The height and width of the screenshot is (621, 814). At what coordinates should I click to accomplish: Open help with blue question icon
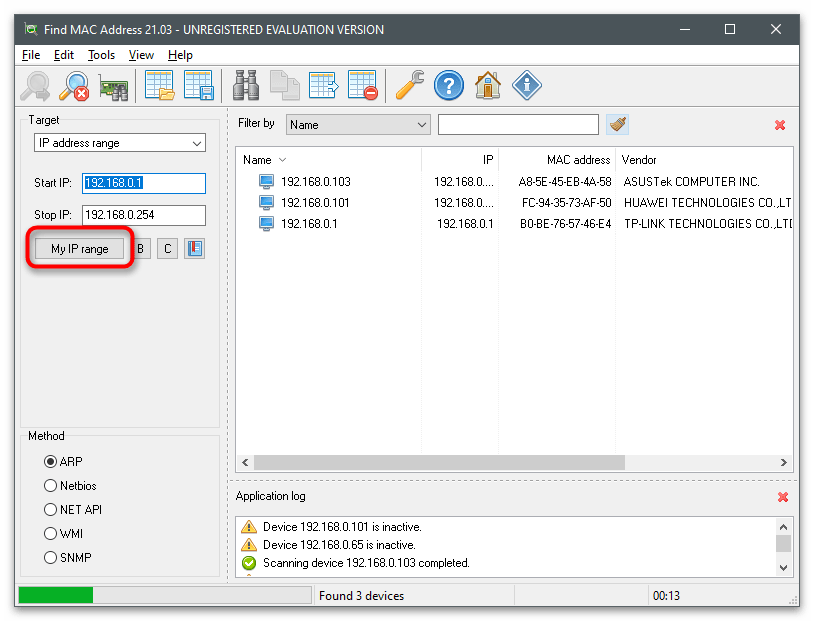tap(449, 86)
